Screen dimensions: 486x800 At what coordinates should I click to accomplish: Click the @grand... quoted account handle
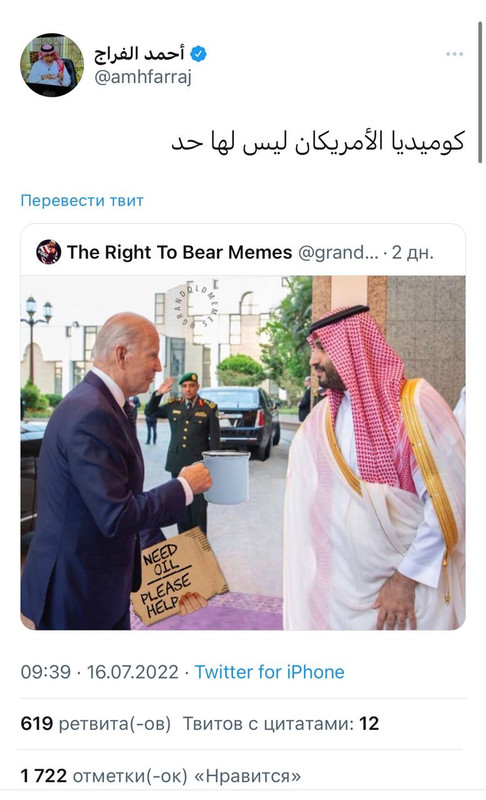(x=338, y=252)
